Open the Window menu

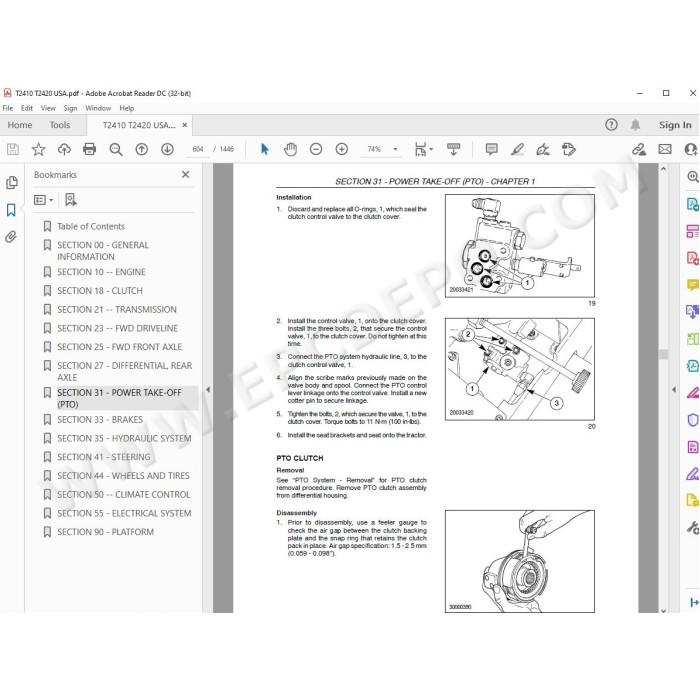[98, 108]
